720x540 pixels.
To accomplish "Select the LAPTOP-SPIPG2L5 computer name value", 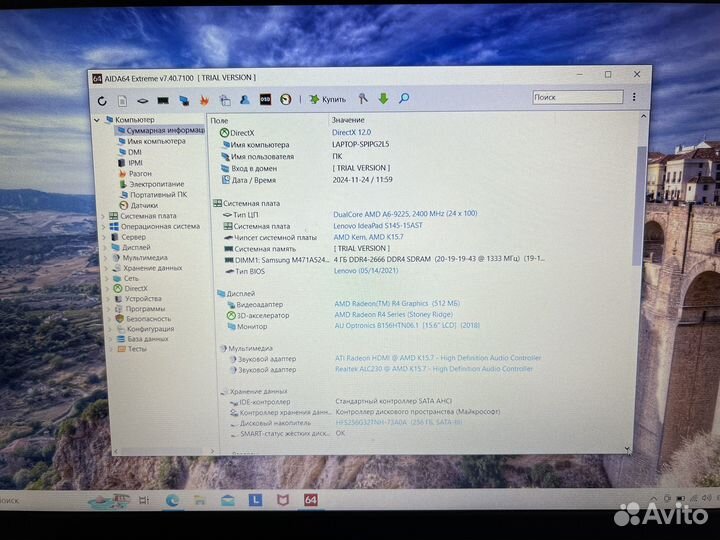I will (x=360, y=144).
